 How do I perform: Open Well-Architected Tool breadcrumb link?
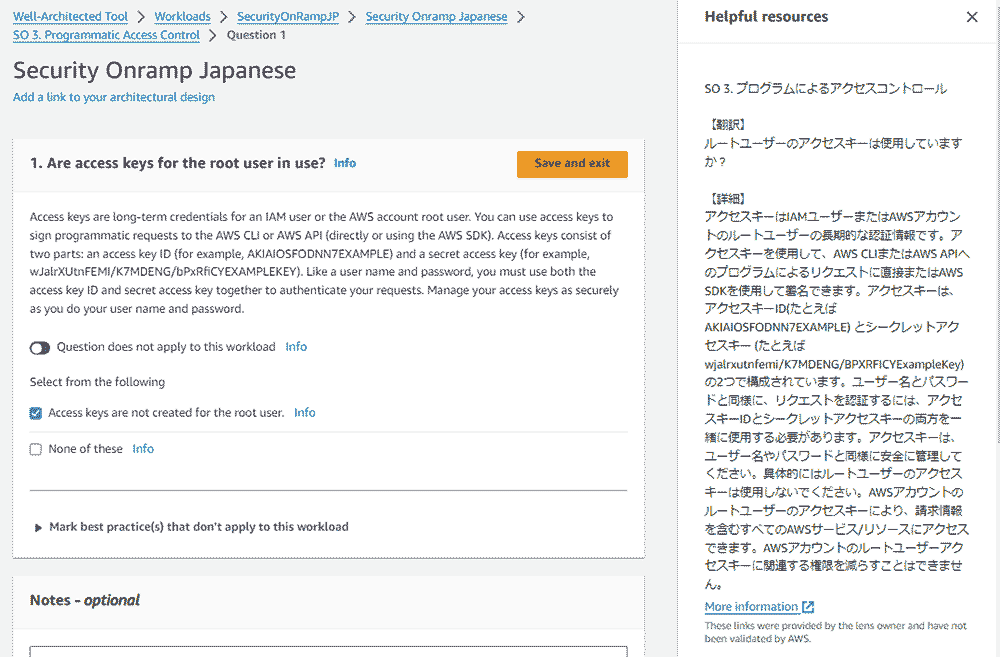click(x=70, y=17)
